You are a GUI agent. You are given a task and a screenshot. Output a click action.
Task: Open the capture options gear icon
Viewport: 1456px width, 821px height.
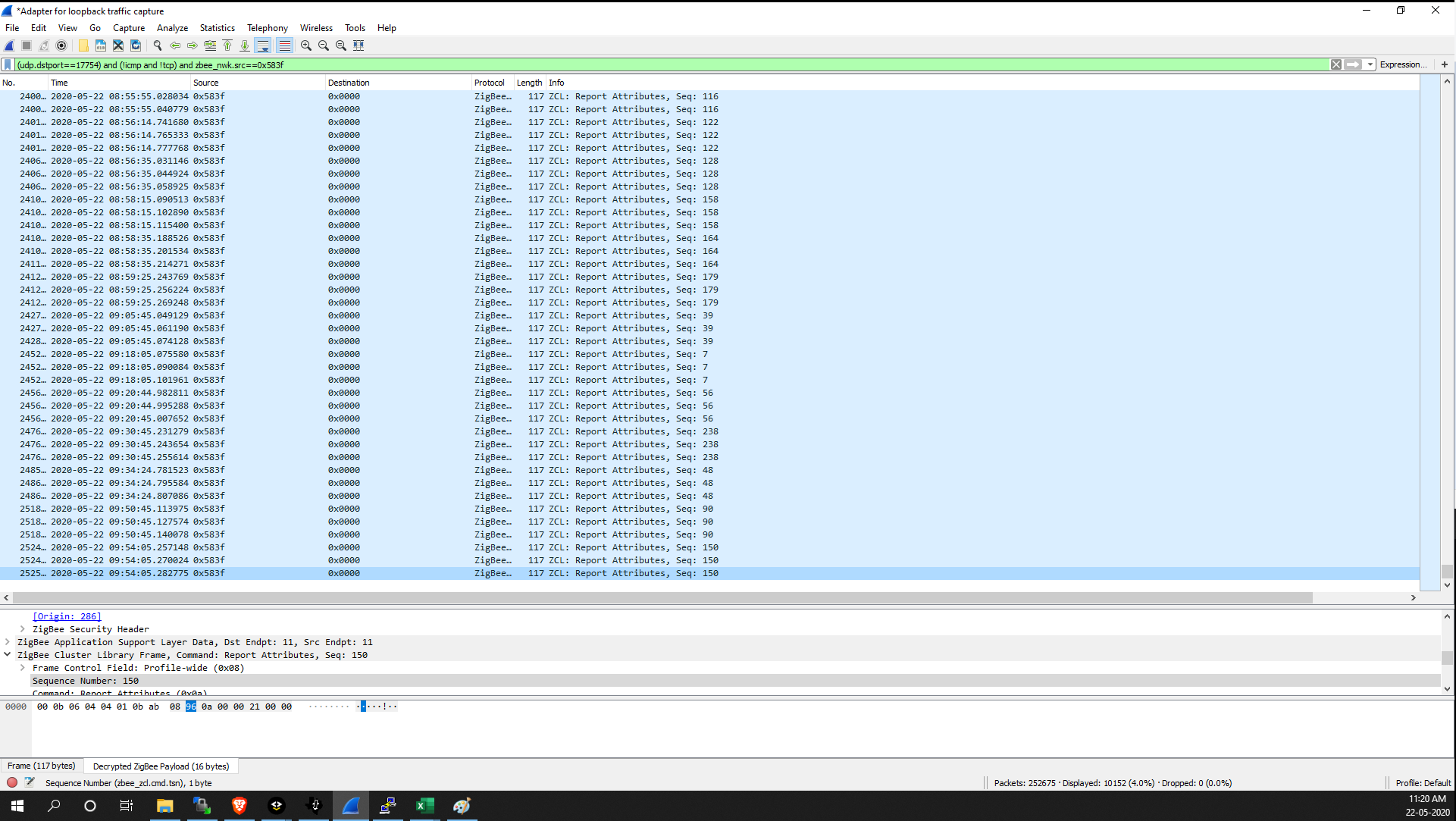click(61, 45)
